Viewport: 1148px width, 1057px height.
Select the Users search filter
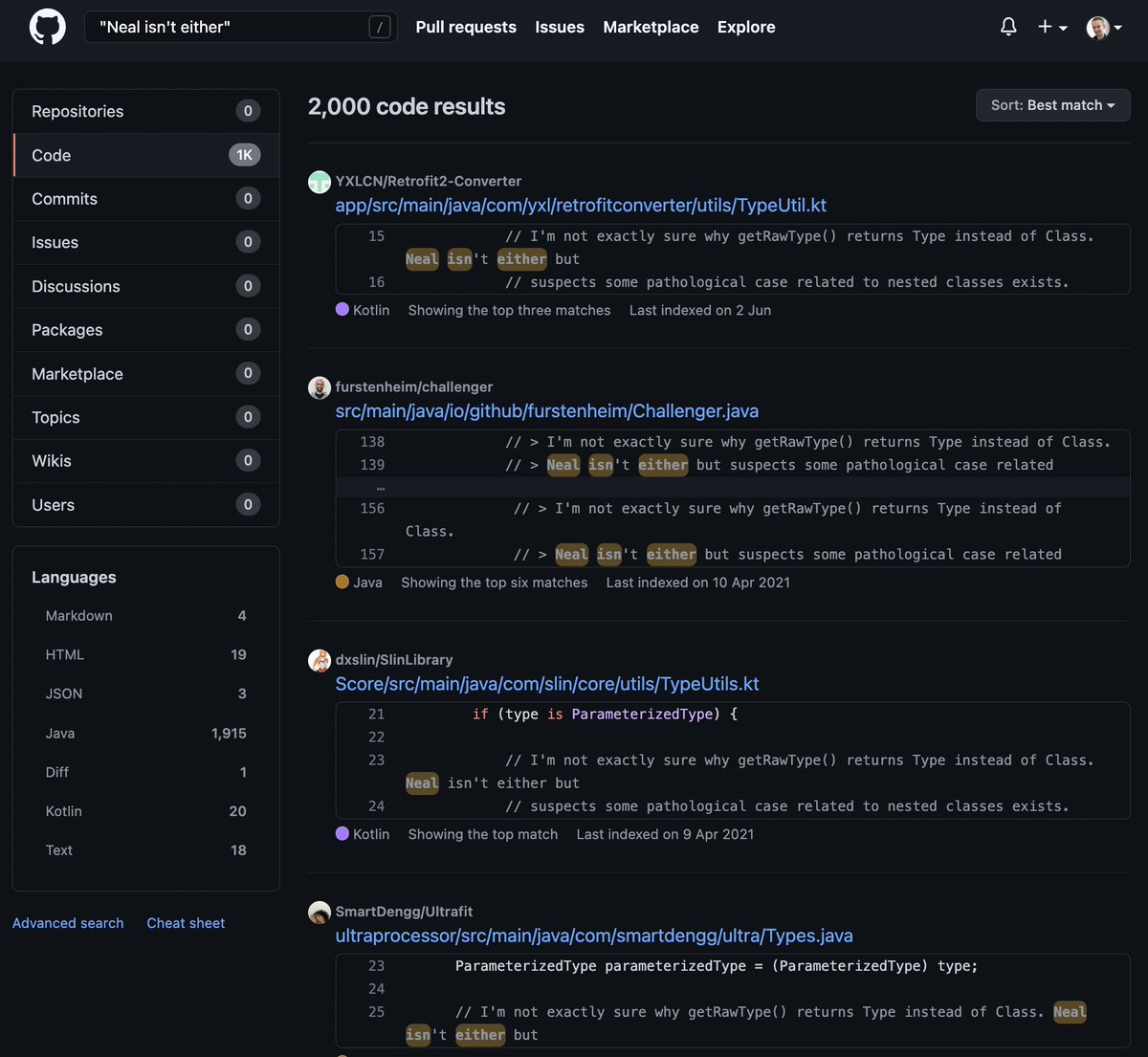point(145,505)
